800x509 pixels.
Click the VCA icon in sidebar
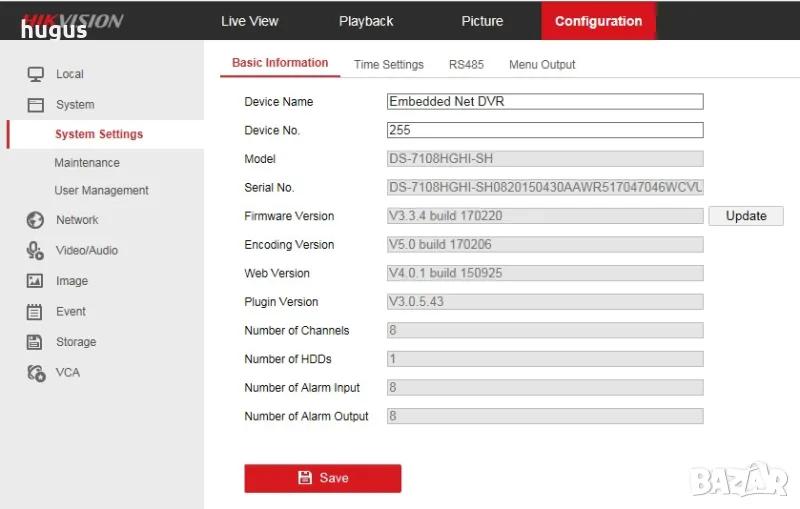click(x=36, y=373)
